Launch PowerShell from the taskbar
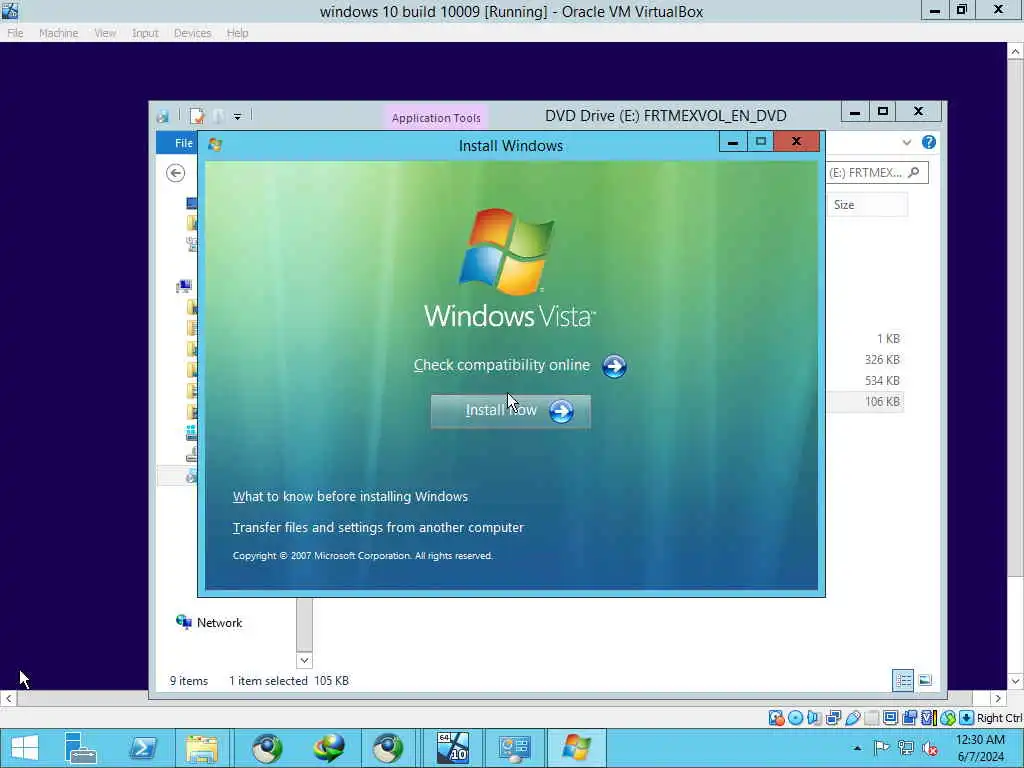 click(x=142, y=748)
